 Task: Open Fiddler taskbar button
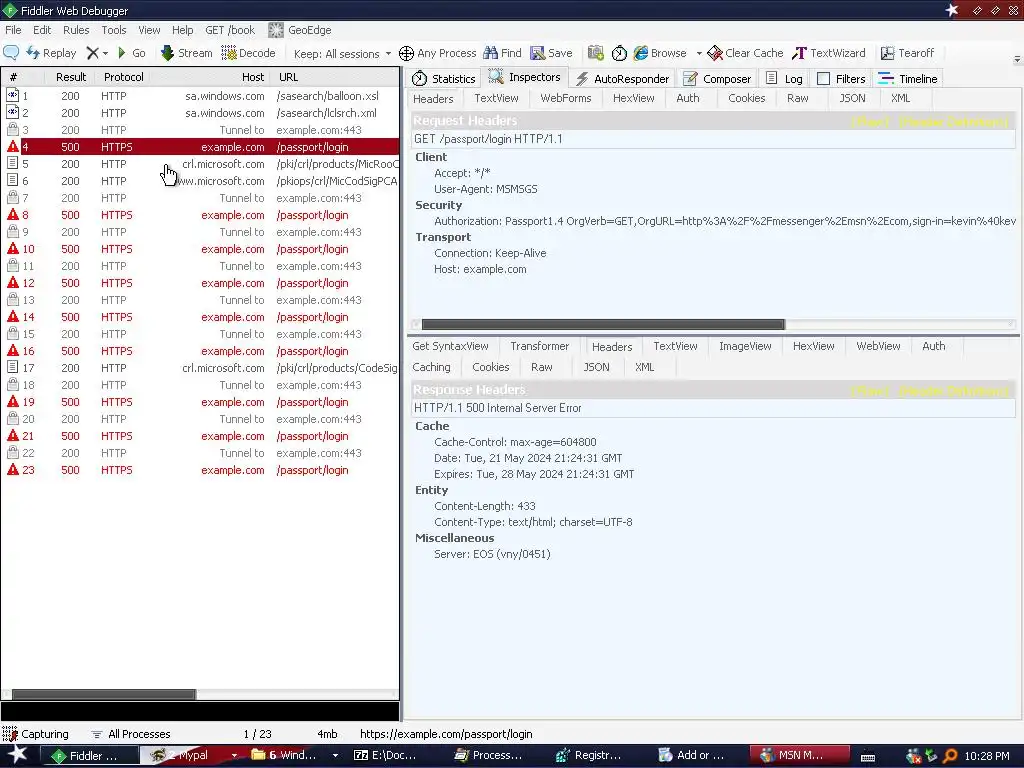pos(89,756)
